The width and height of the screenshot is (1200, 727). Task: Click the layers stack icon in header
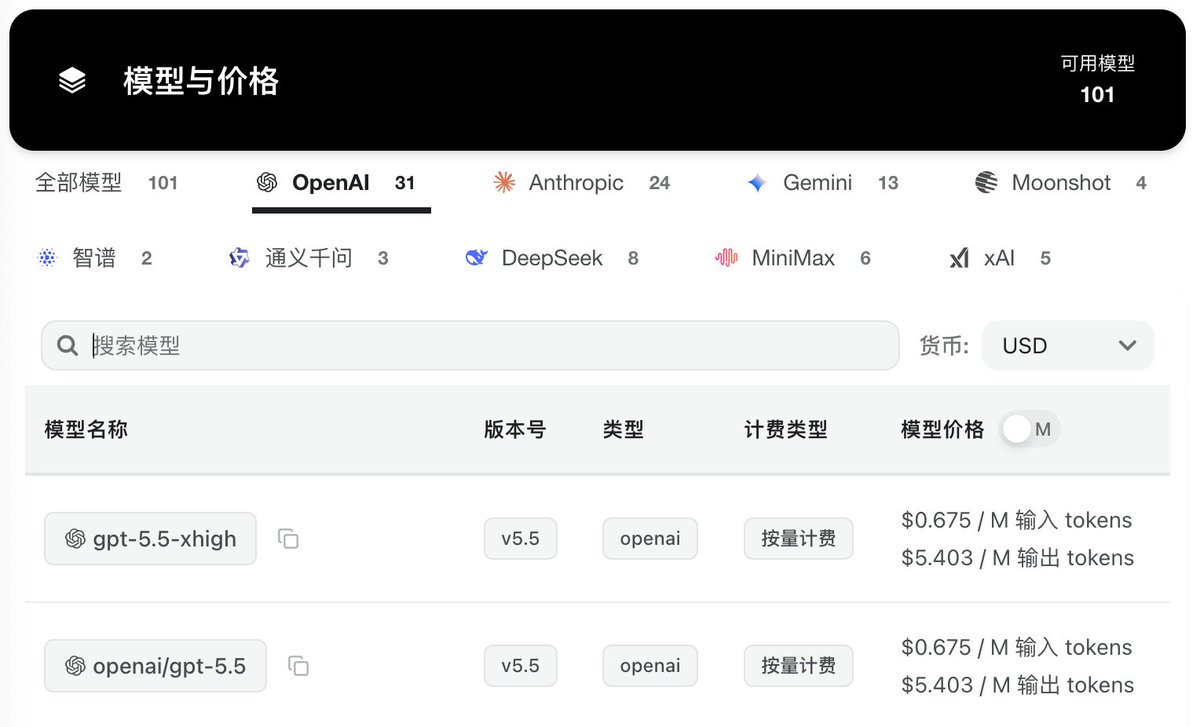click(x=72, y=81)
